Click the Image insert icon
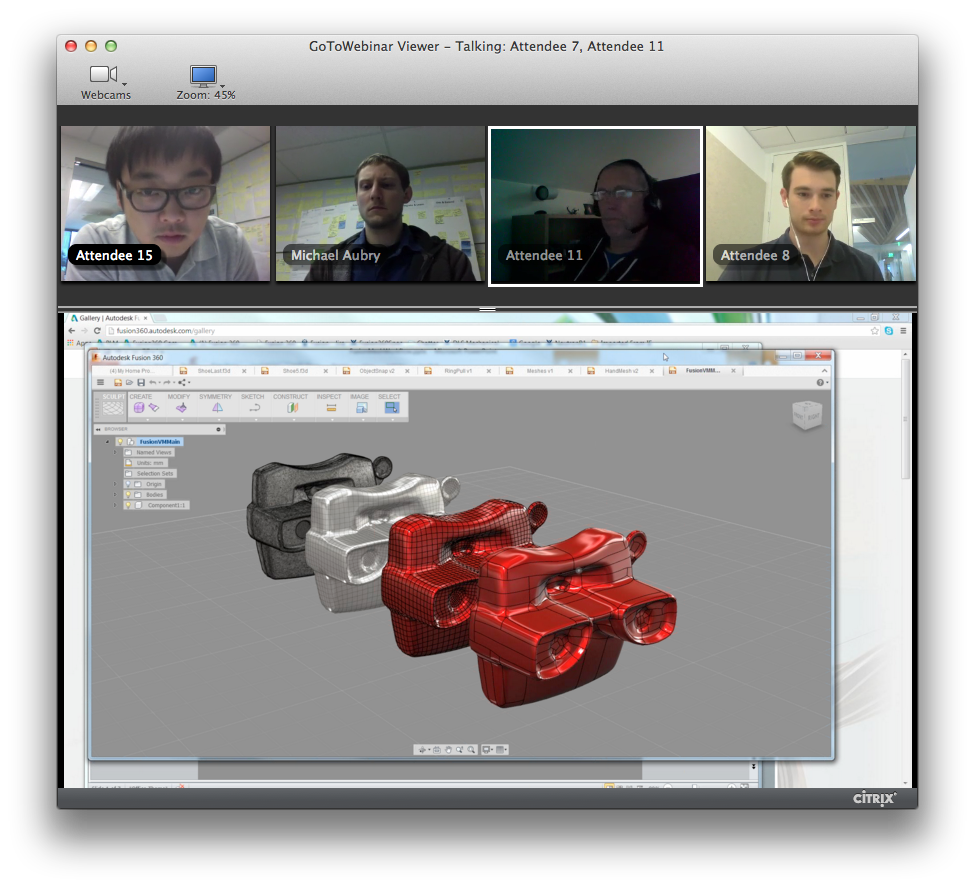The image size is (975, 888). tap(361, 408)
